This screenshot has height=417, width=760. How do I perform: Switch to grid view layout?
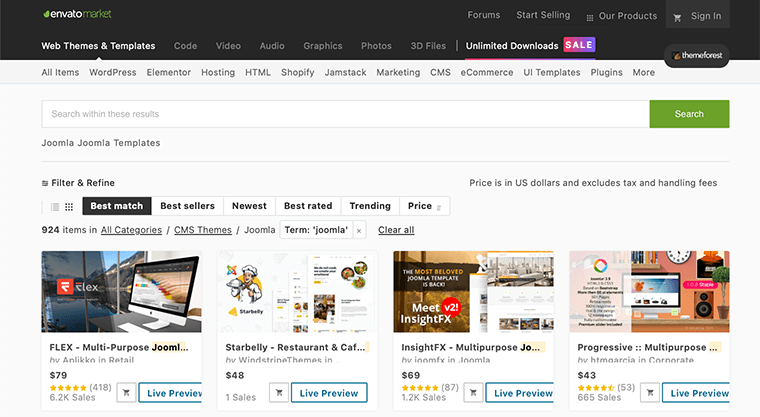pyautogui.click(x=69, y=207)
